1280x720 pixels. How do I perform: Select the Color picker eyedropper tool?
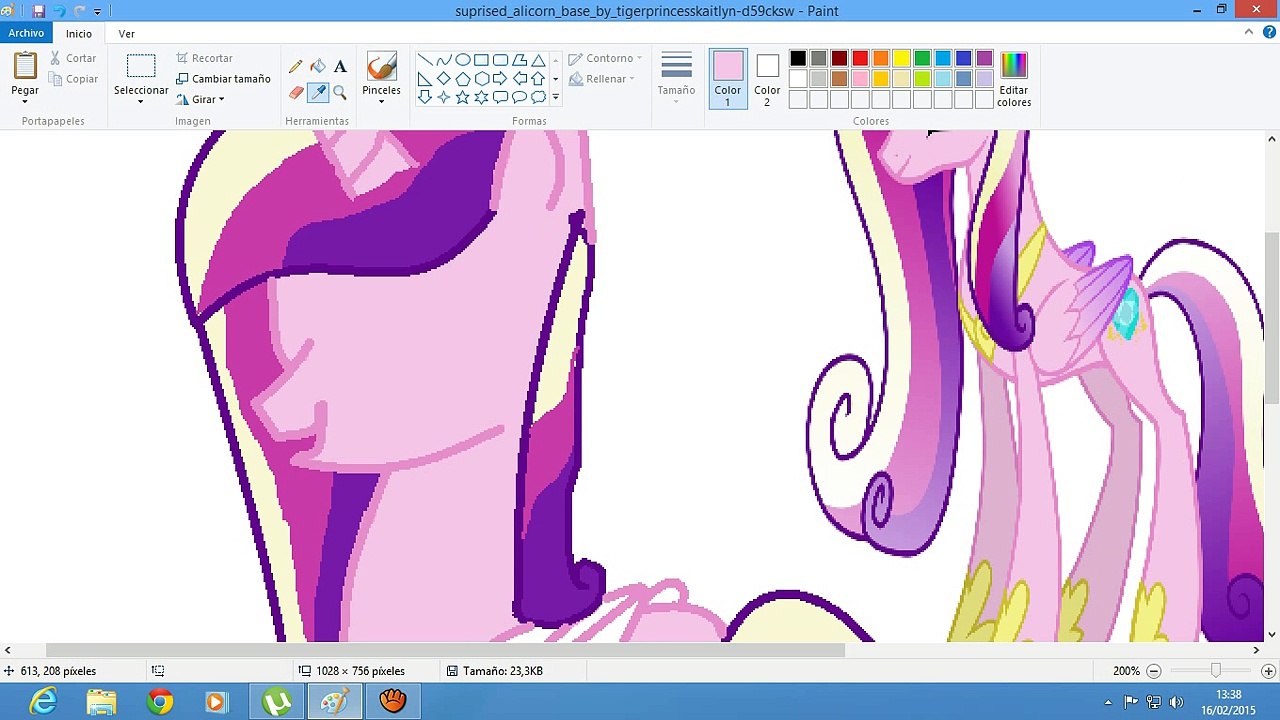coord(318,92)
